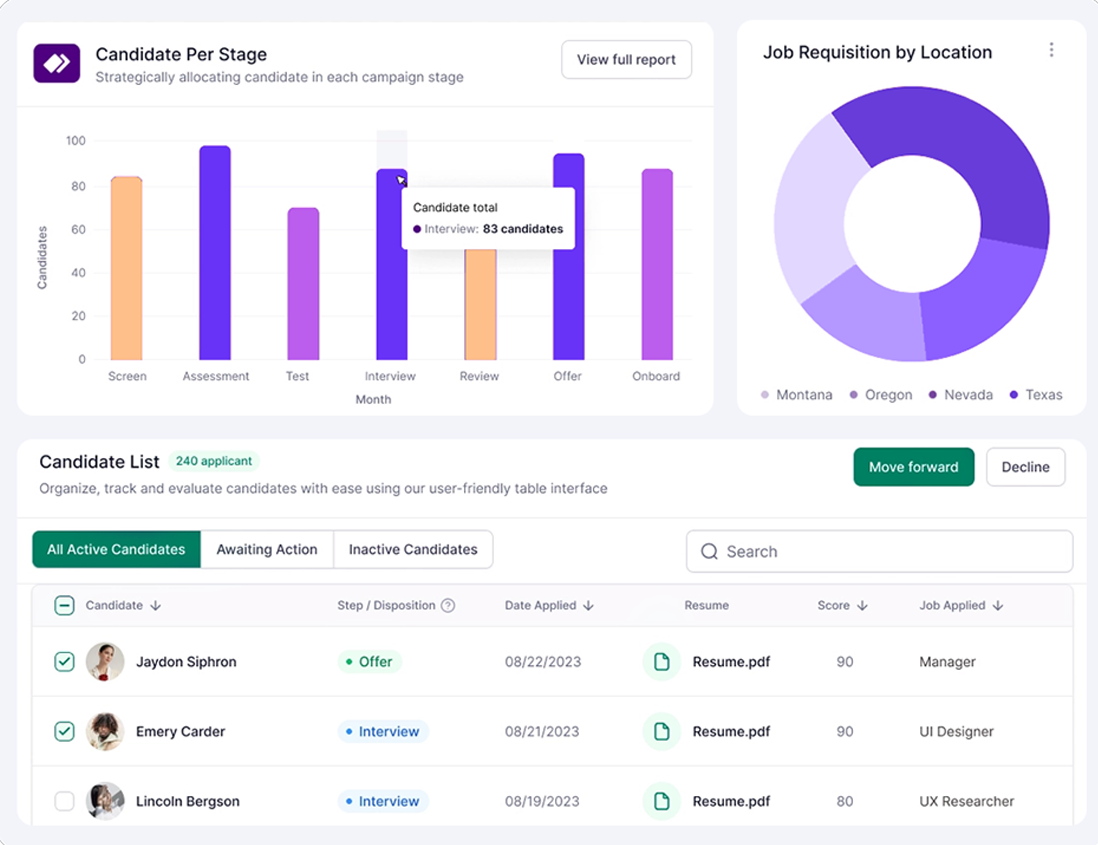Click the Move forward button

913,467
